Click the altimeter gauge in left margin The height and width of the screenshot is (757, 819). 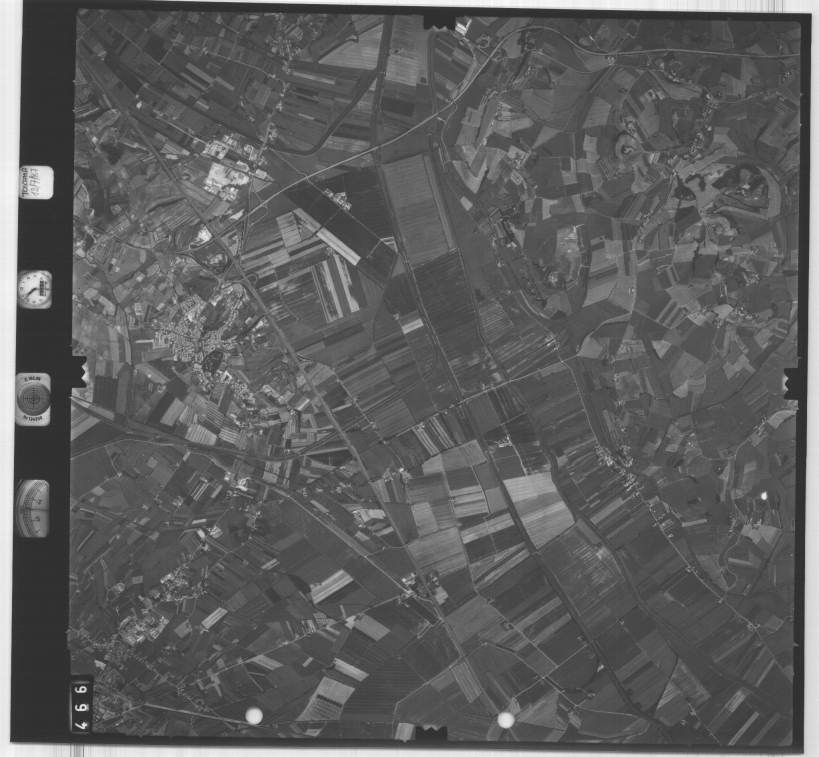tap(33, 508)
